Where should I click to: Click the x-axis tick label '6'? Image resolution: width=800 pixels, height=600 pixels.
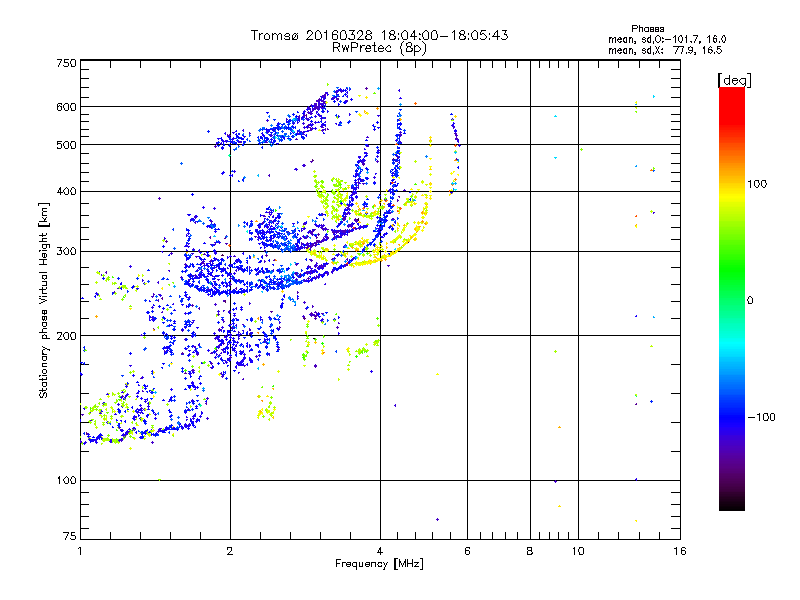pyautogui.click(x=467, y=551)
